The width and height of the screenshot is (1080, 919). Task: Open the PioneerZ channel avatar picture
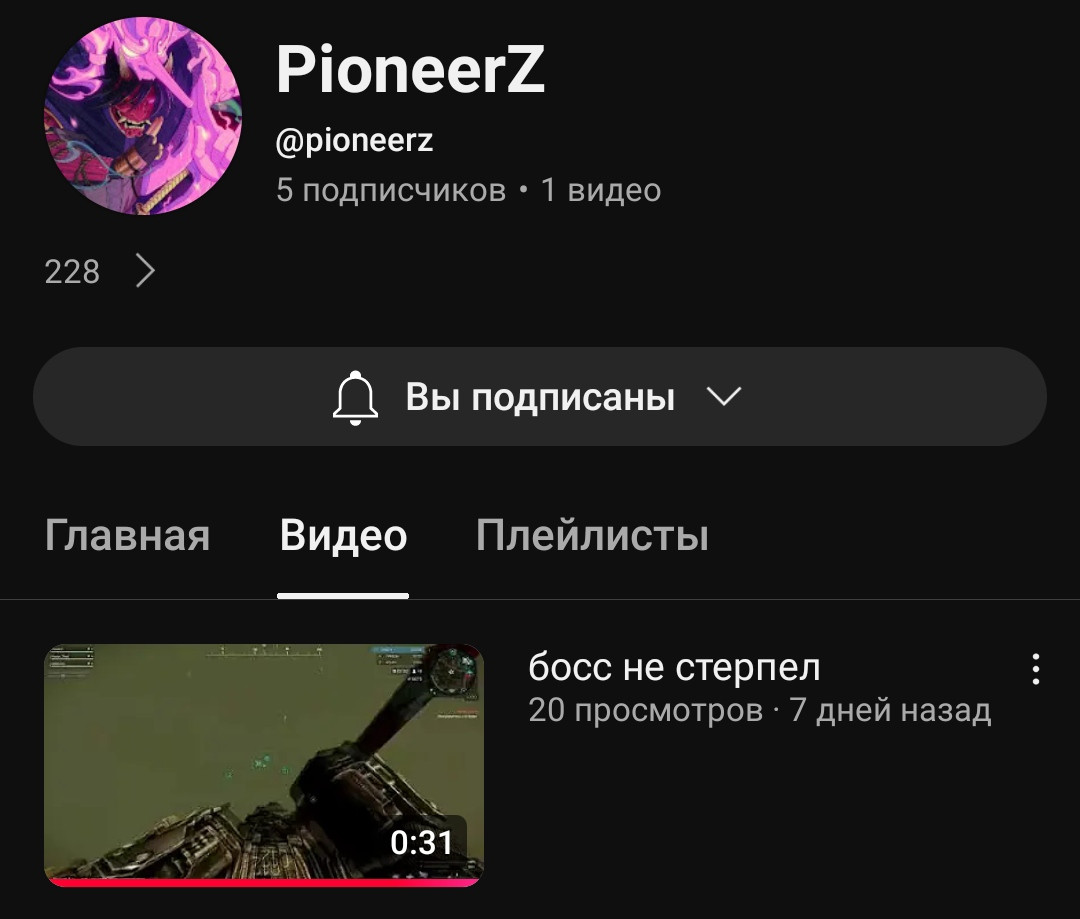click(x=143, y=116)
